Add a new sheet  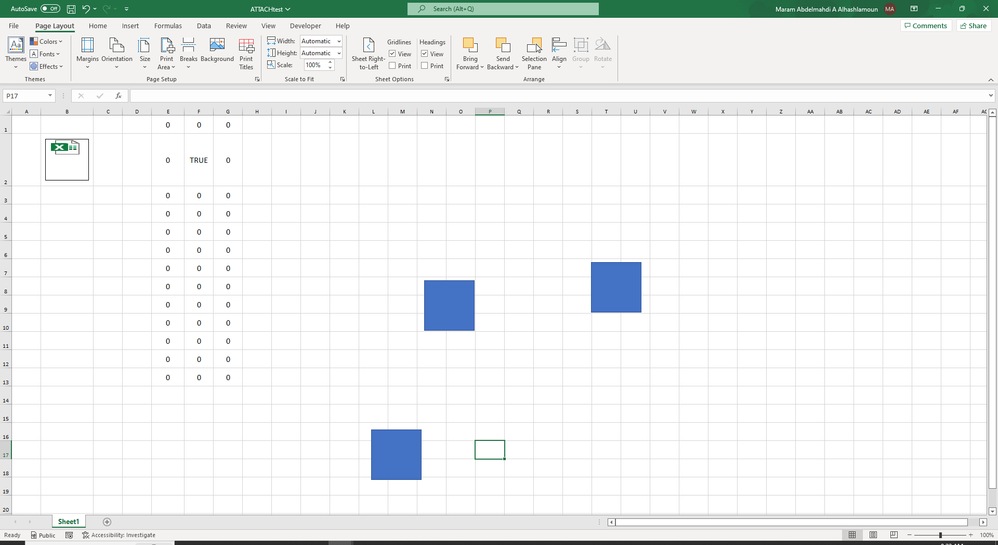tap(107, 521)
